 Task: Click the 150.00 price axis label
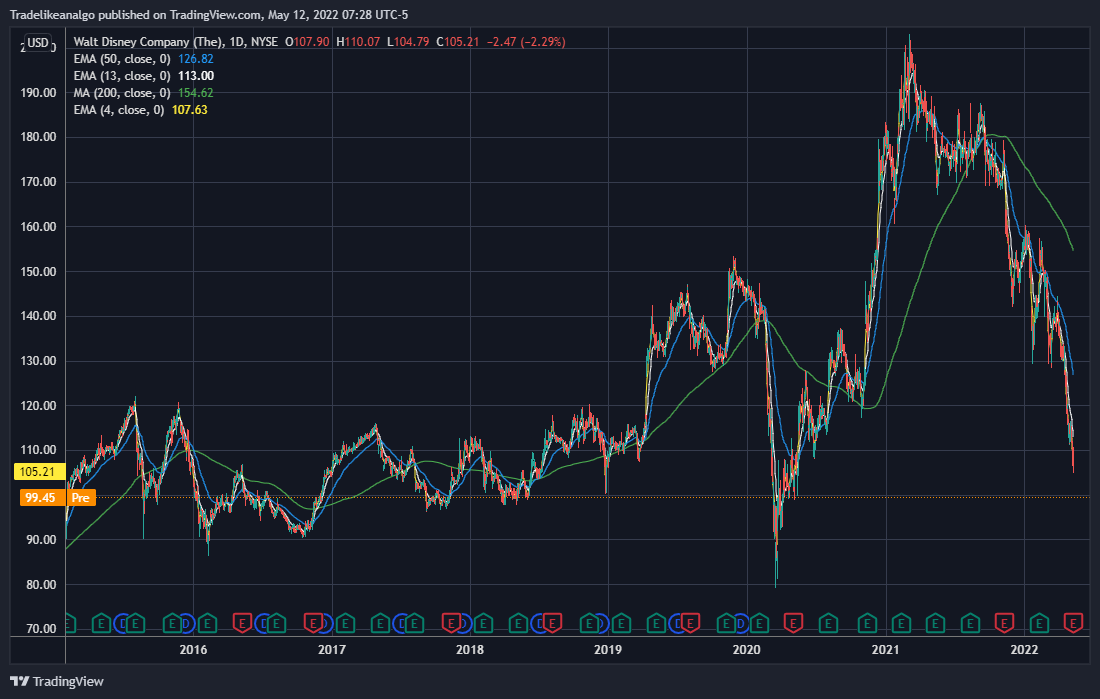tap(39, 272)
